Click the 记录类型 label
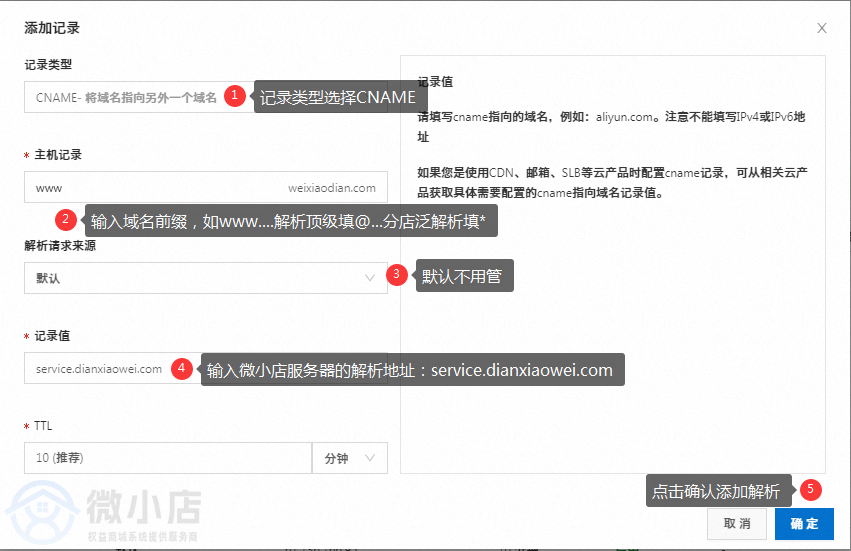 pos(48,65)
